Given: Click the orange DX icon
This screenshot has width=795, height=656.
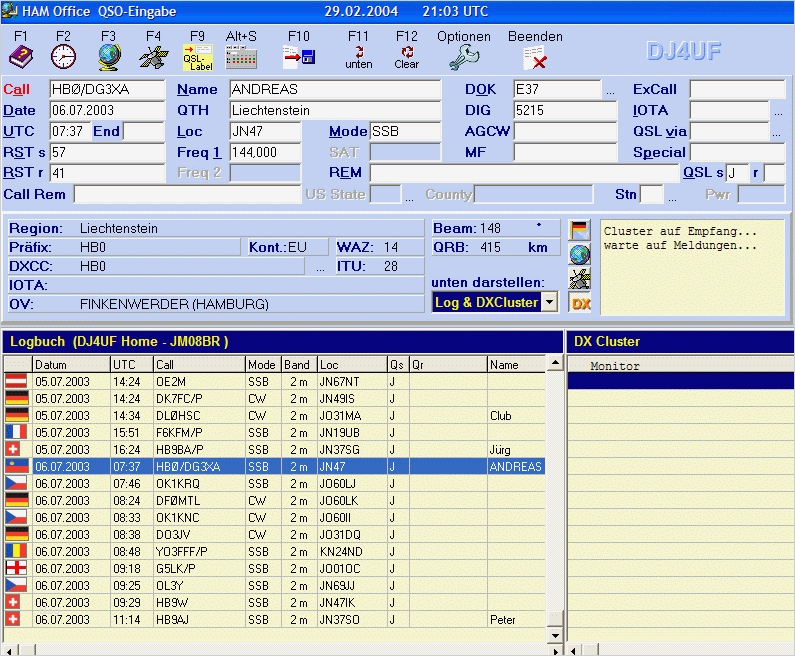Looking at the screenshot, I should 581,303.
